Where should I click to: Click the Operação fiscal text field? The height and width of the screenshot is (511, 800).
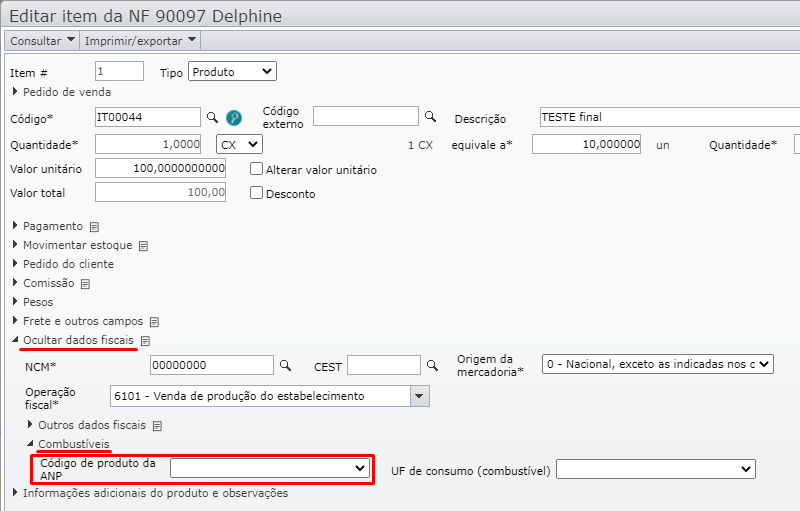pos(260,396)
